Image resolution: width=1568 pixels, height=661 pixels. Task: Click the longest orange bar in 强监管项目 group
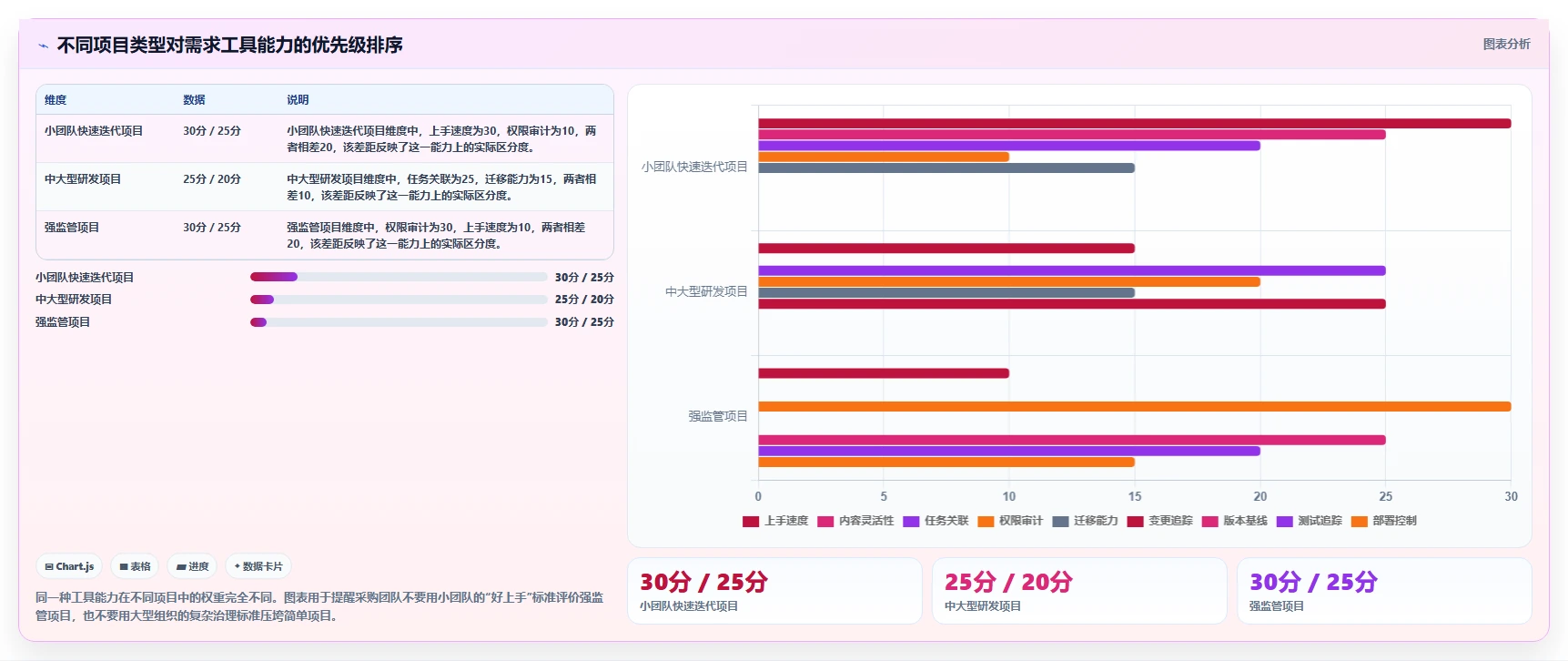coord(1135,407)
